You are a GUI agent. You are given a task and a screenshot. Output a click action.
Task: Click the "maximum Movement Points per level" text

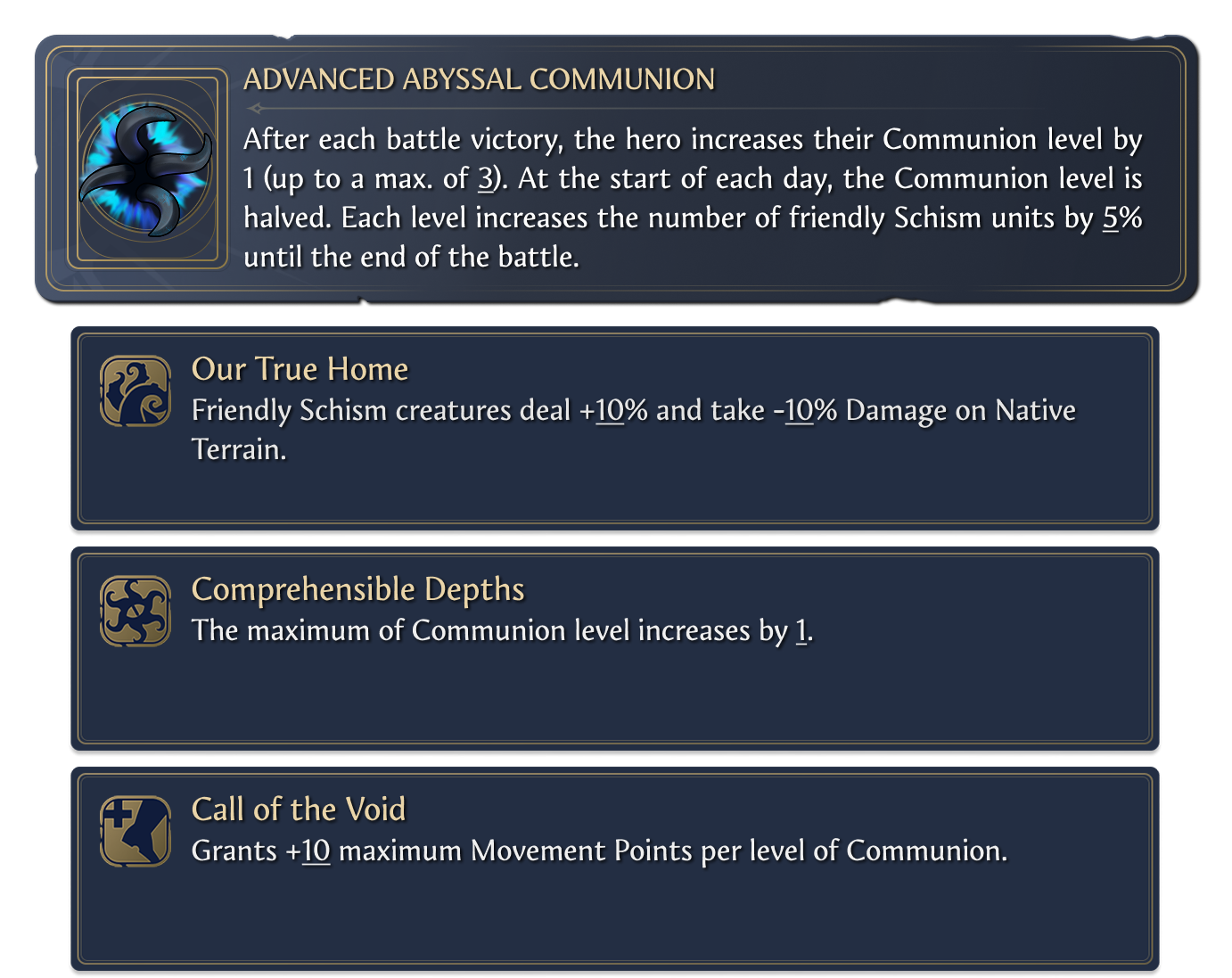[571, 851]
